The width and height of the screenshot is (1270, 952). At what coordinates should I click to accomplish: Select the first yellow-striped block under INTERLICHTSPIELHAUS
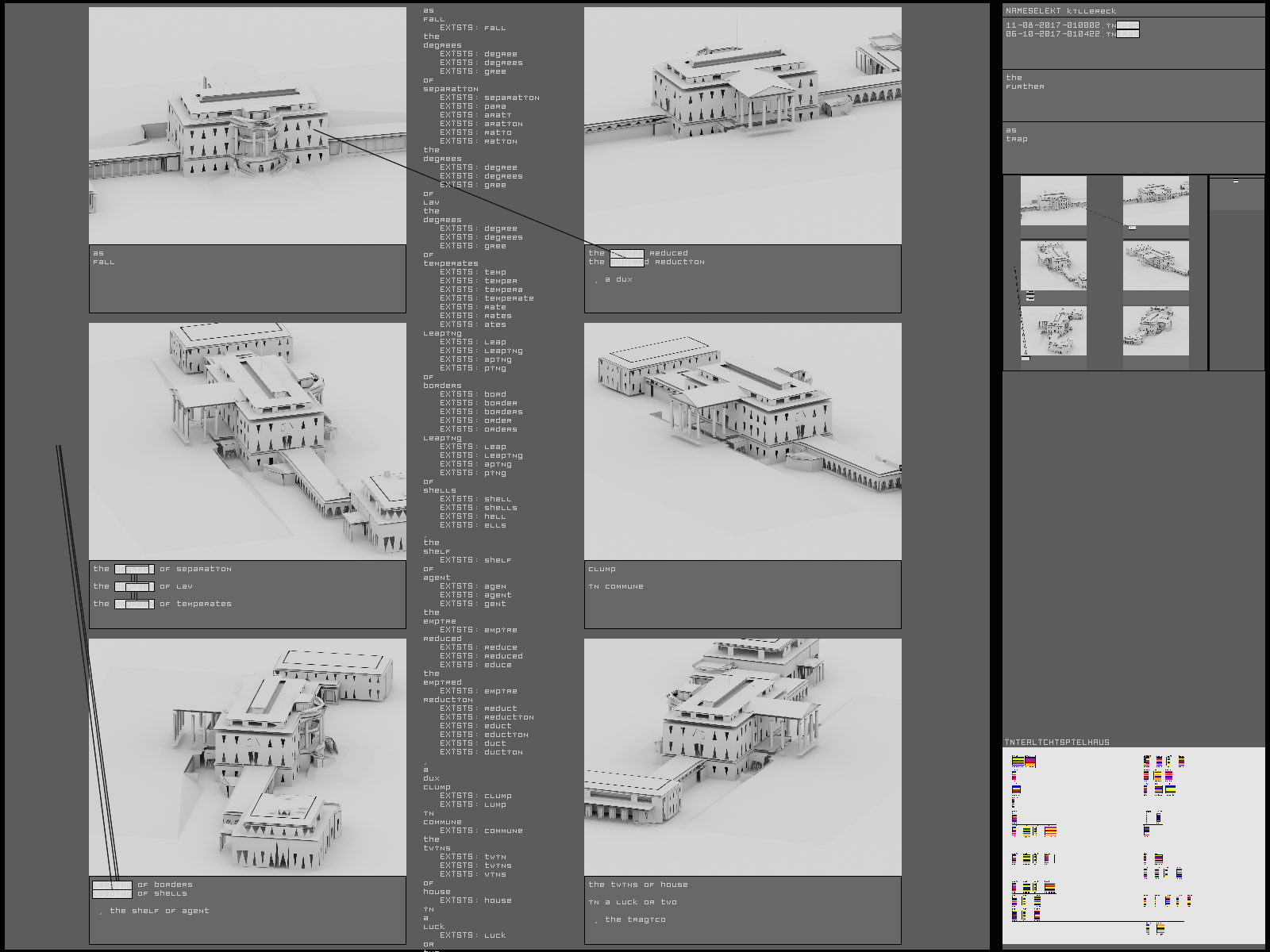[x=1018, y=762]
